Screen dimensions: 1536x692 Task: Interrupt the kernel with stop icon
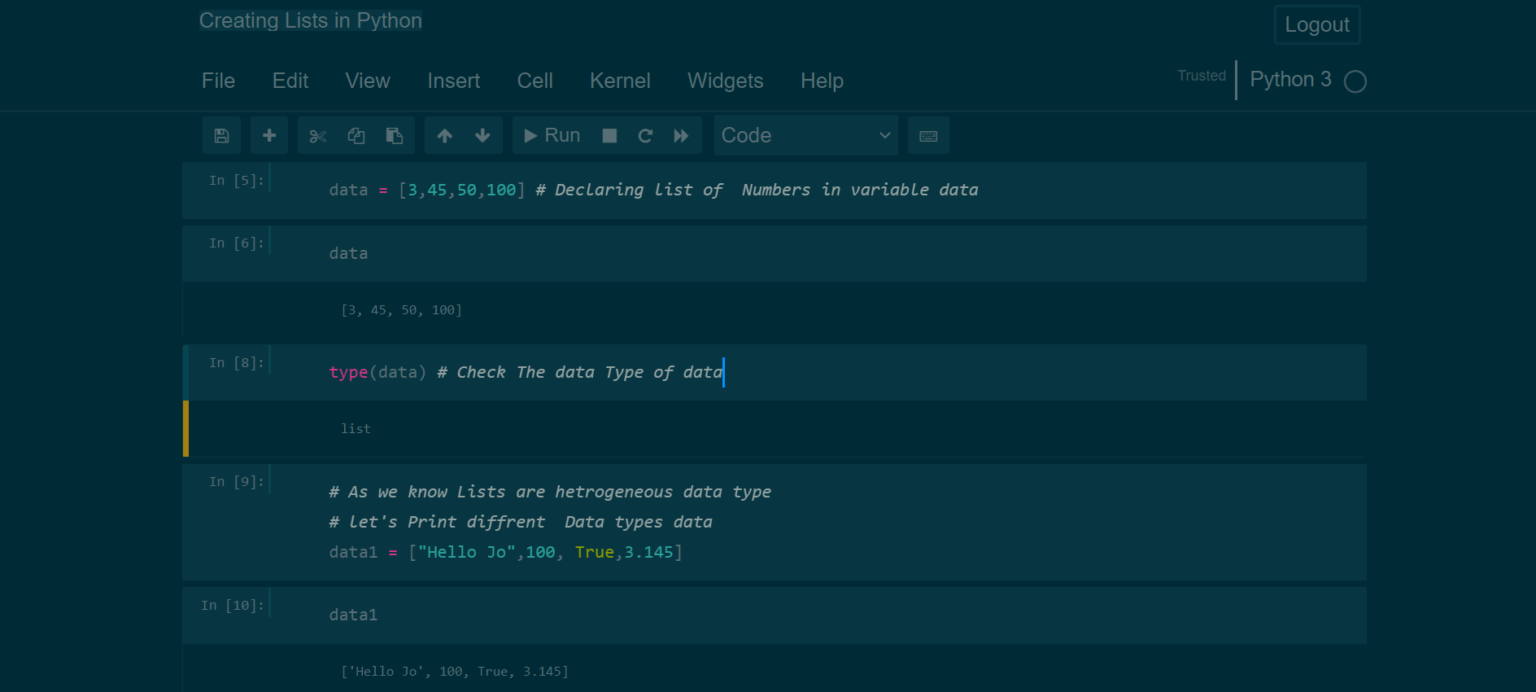coord(609,136)
